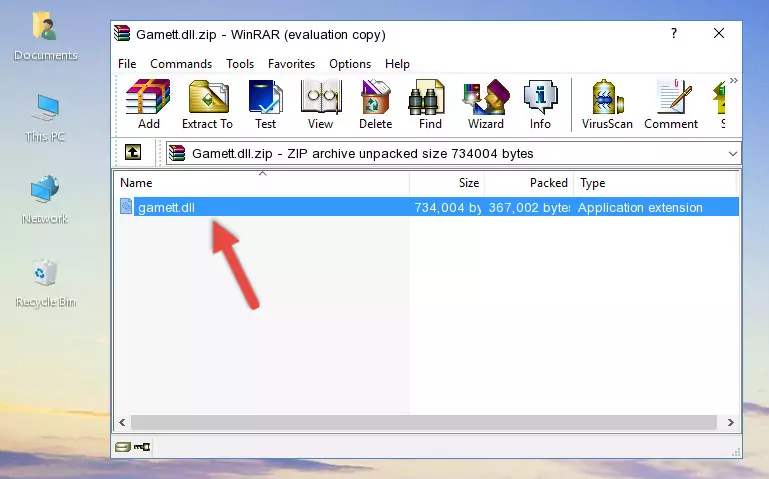769x479 pixels.
Task: Click the Application extension type cell
Action: [640, 207]
